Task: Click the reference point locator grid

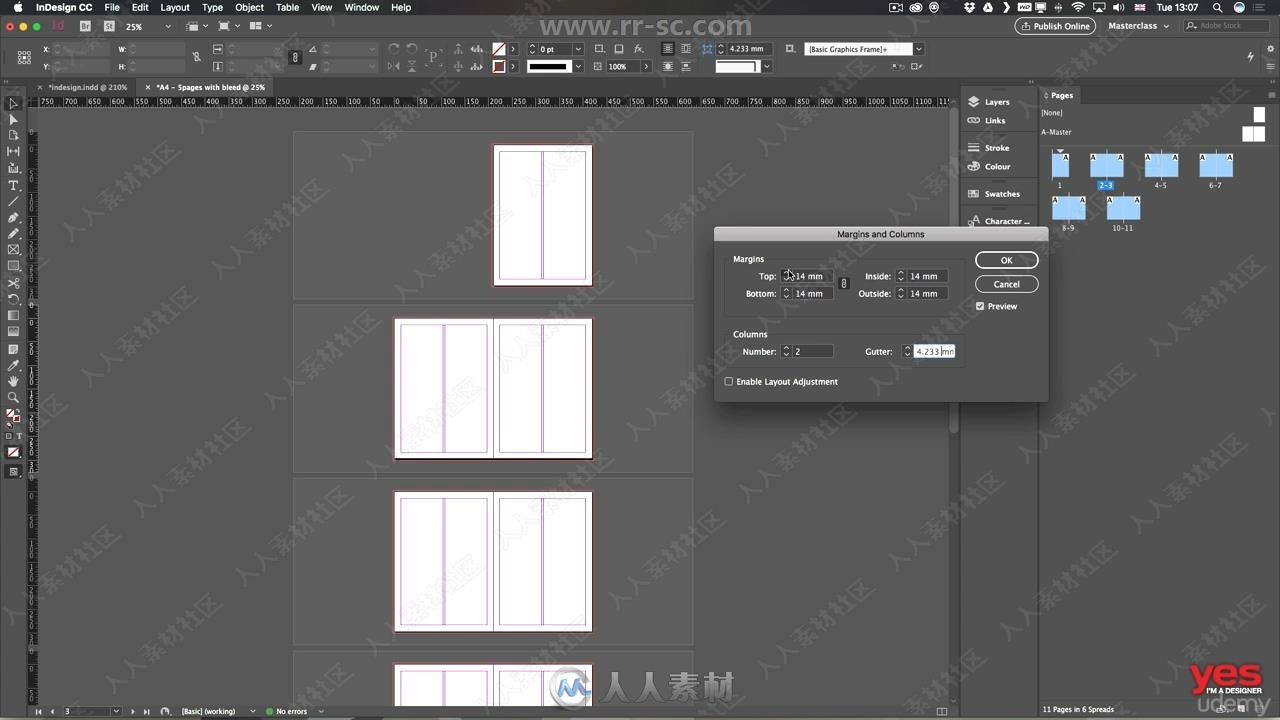Action: [x=24, y=58]
